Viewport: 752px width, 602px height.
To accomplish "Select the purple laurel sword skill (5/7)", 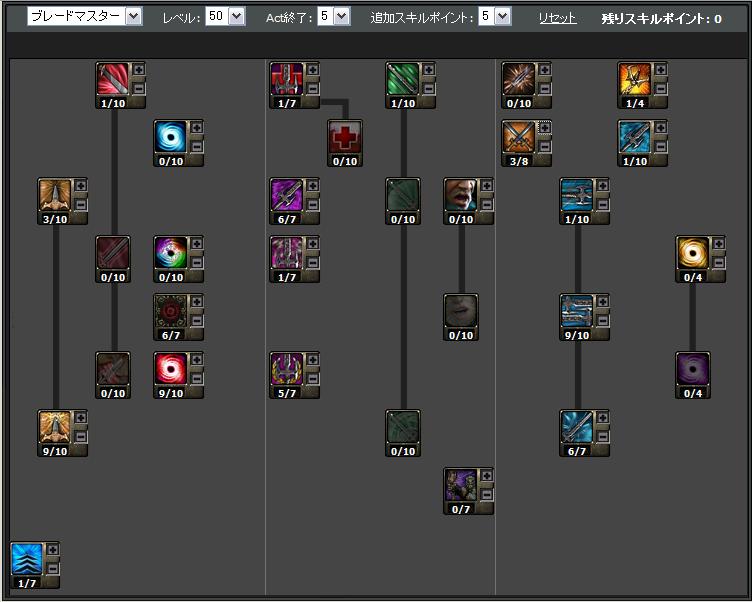I will coord(287,369).
